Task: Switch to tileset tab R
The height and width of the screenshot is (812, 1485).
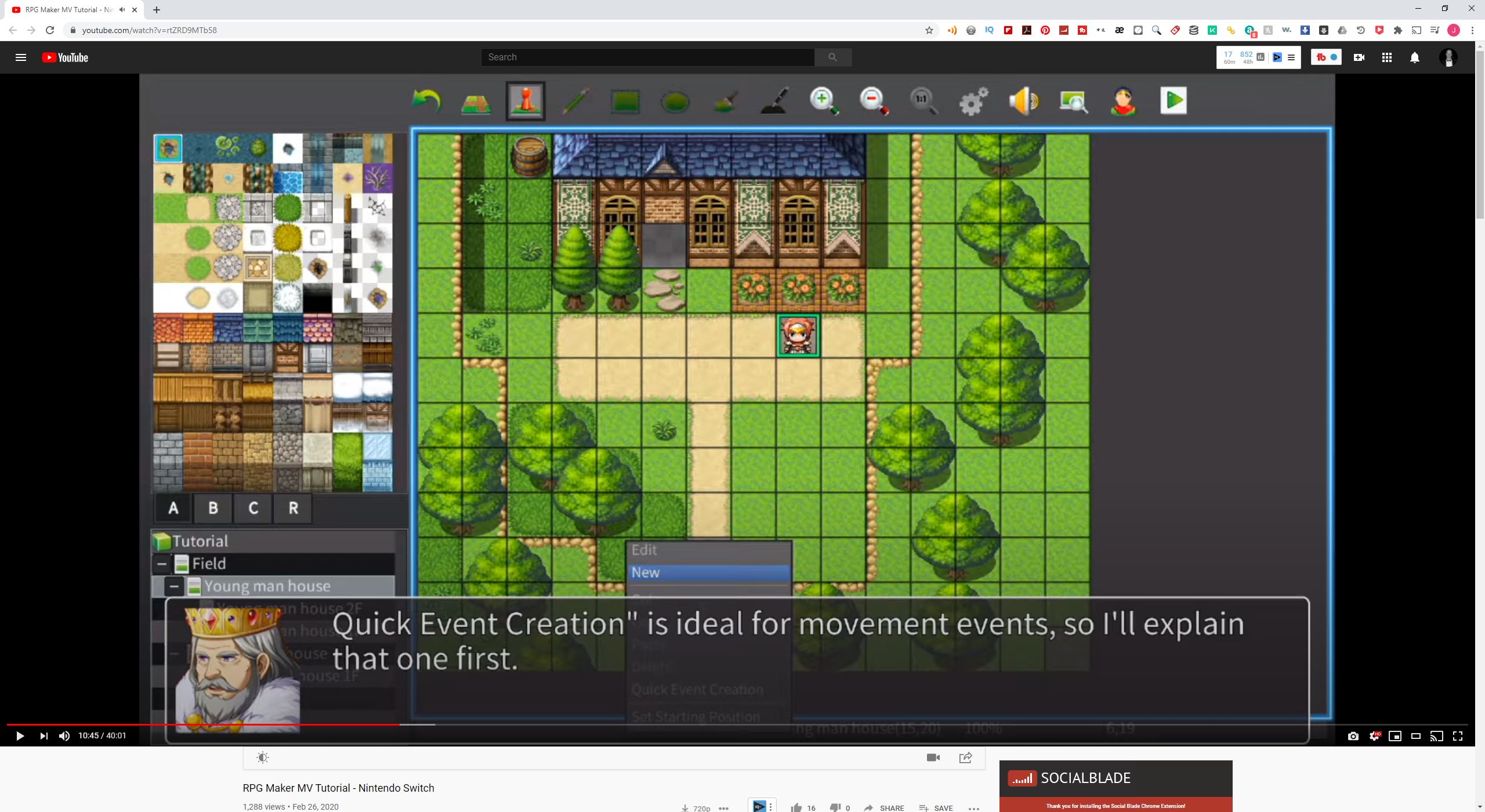Action: point(293,508)
